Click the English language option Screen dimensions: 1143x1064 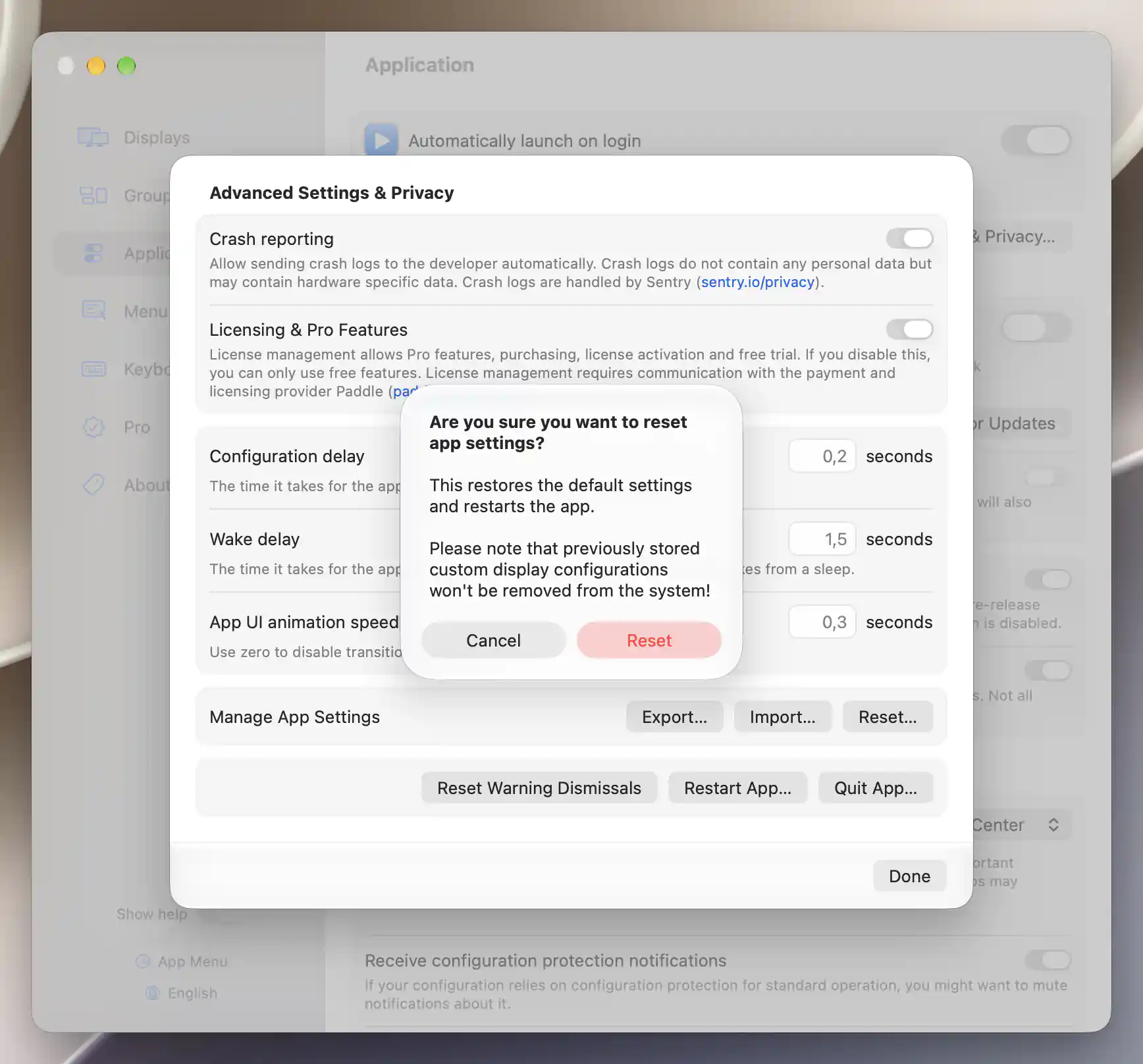(x=181, y=993)
